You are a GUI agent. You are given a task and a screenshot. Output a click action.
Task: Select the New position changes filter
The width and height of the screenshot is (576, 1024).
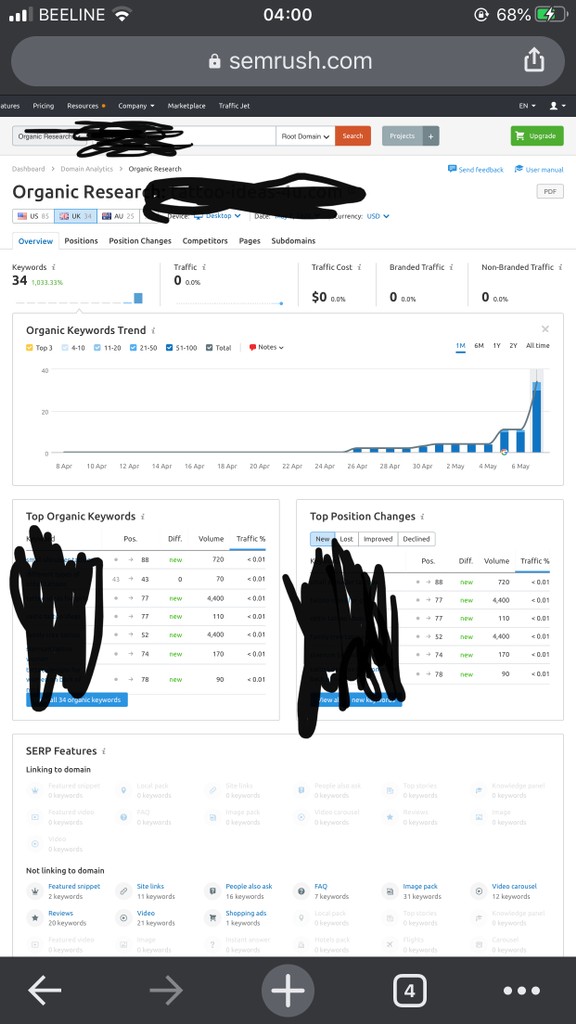(323, 539)
